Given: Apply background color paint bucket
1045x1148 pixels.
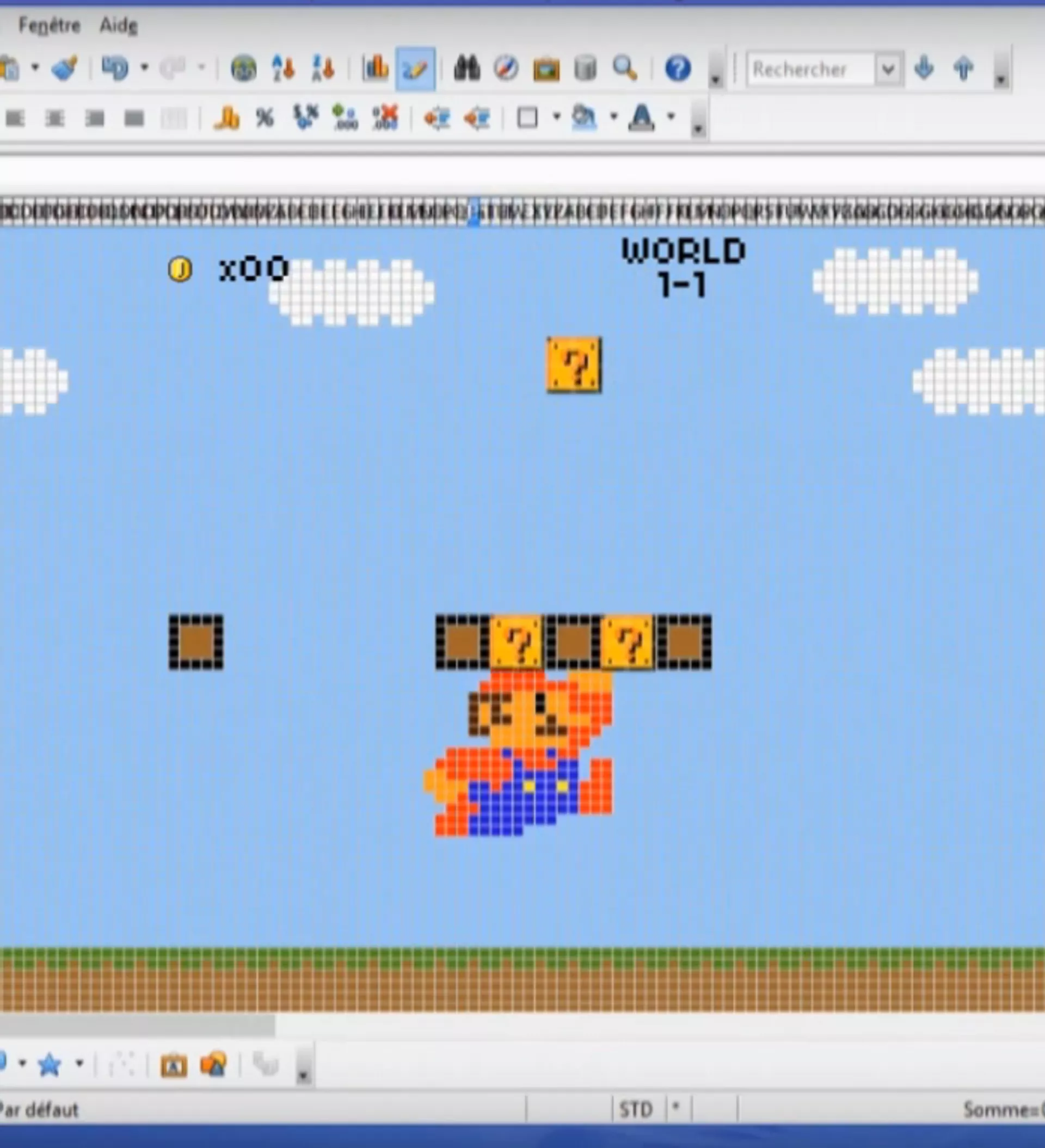Looking at the screenshot, I should [584, 118].
